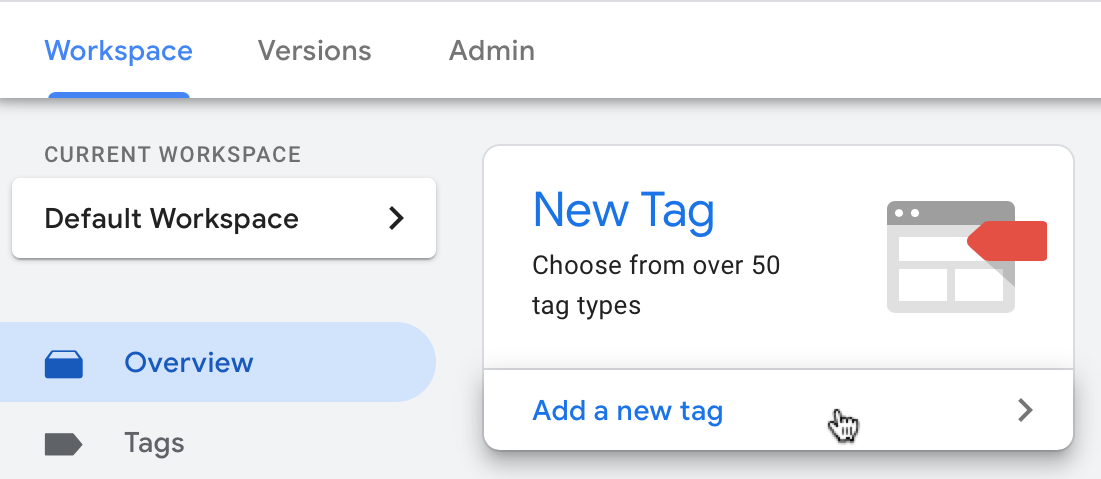This screenshot has width=1101, height=479.
Task: Click the "Default Workspace" name text
Action: coord(171,218)
